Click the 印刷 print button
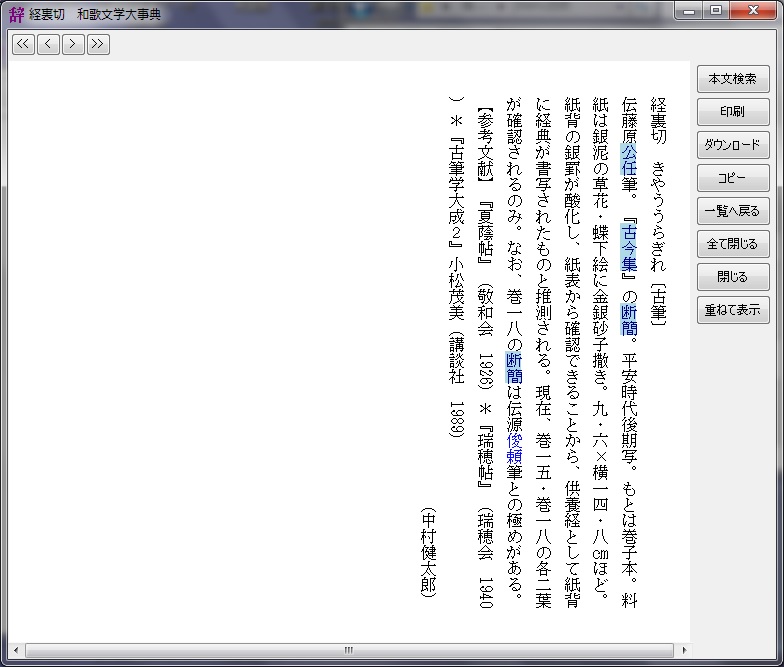Image resolution: width=784 pixels, height=667 pixels. click(733, 112)
